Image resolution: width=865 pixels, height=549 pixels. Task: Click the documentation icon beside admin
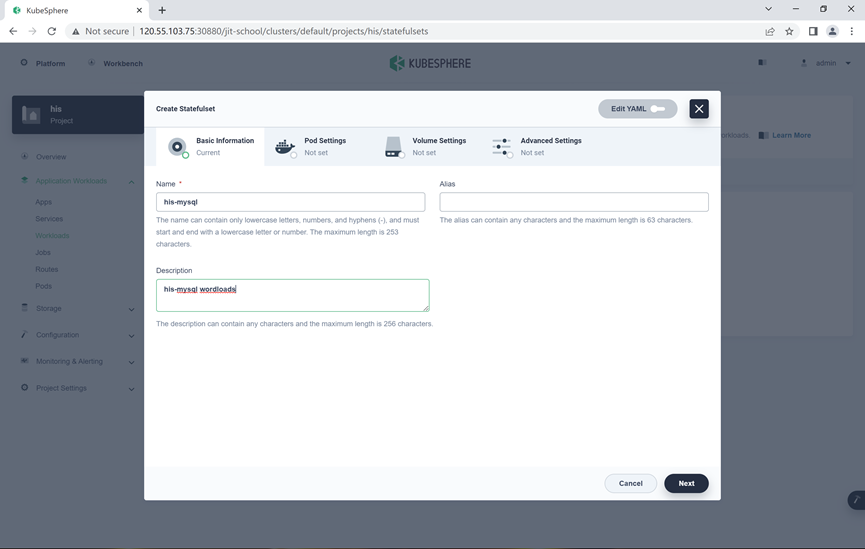762,63
